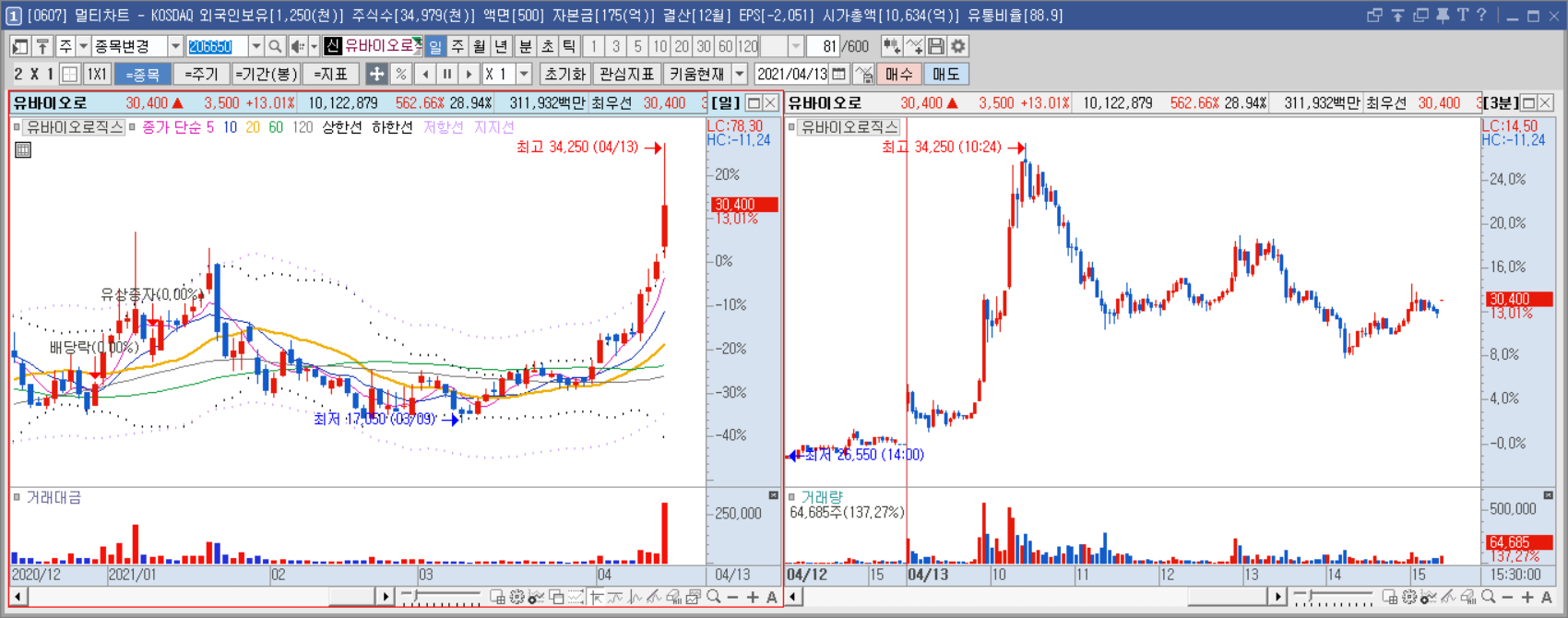Toggle the percent scale icon

point(400,74)
